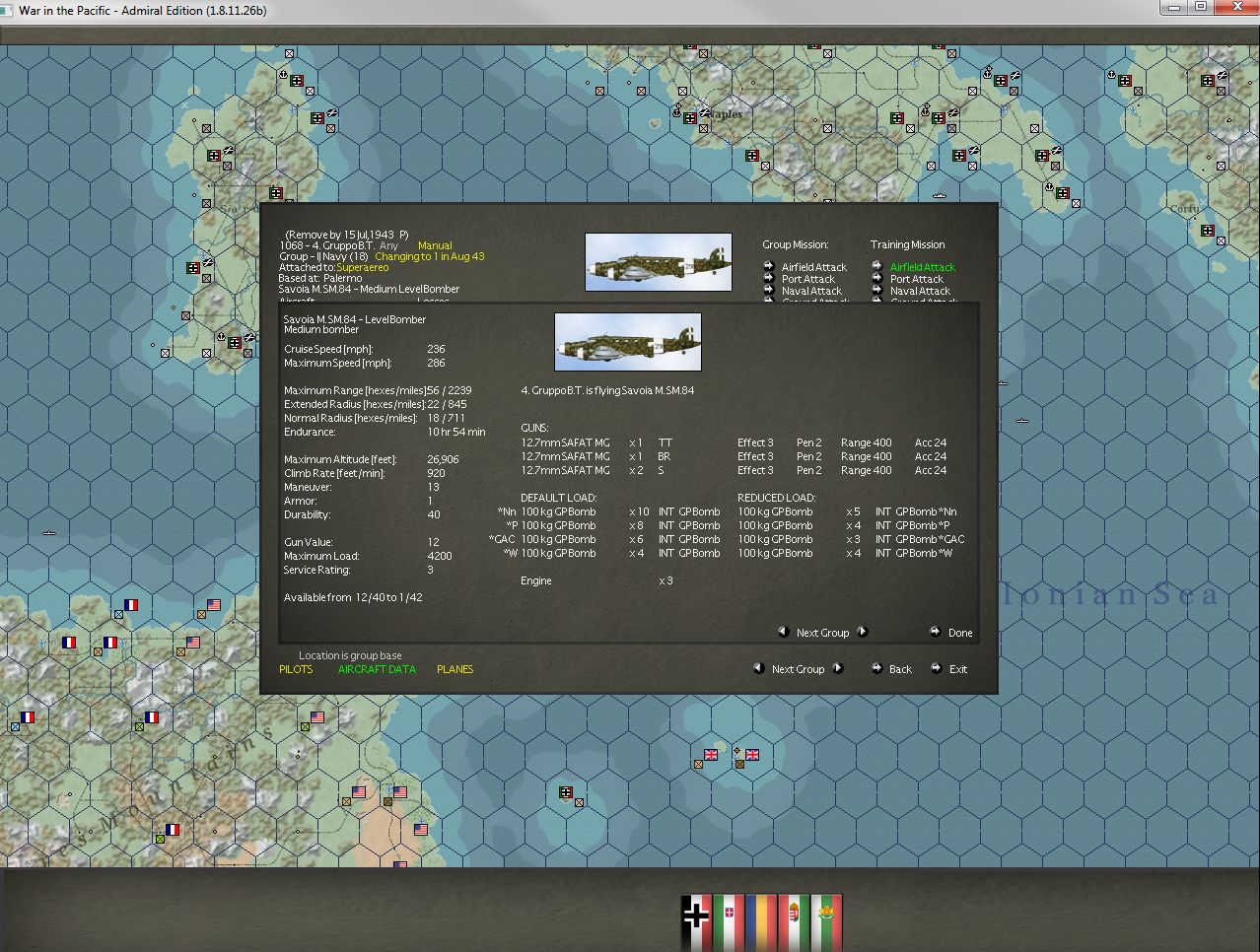Click previous-group arrow in bottom dialog bar
This screenshot has width=1260, height=952.
tap(758, 668)
